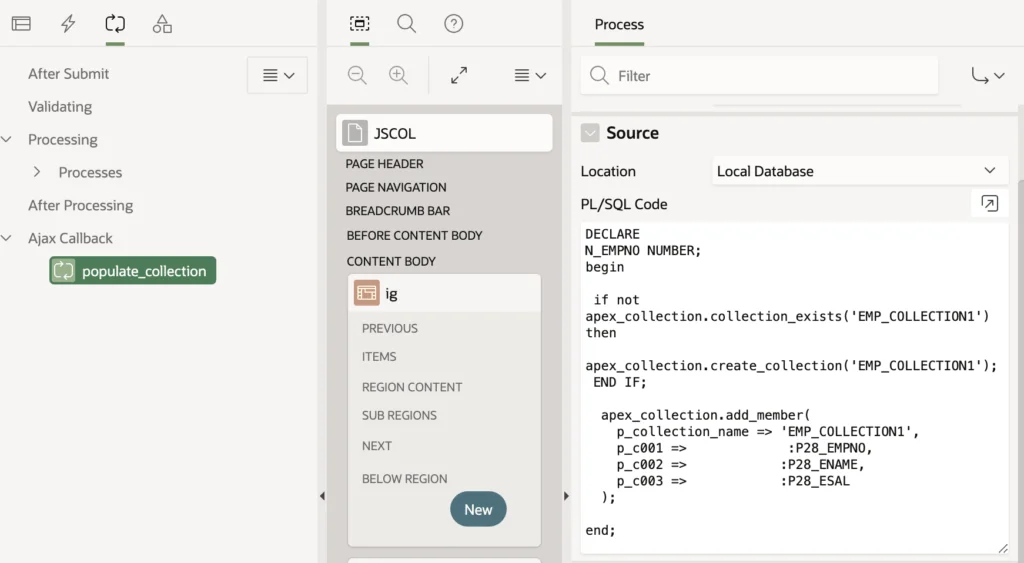The height and width of the screenshot is (563, 1024).
Task: Open the Location dropdown
Action: [860, 171]
